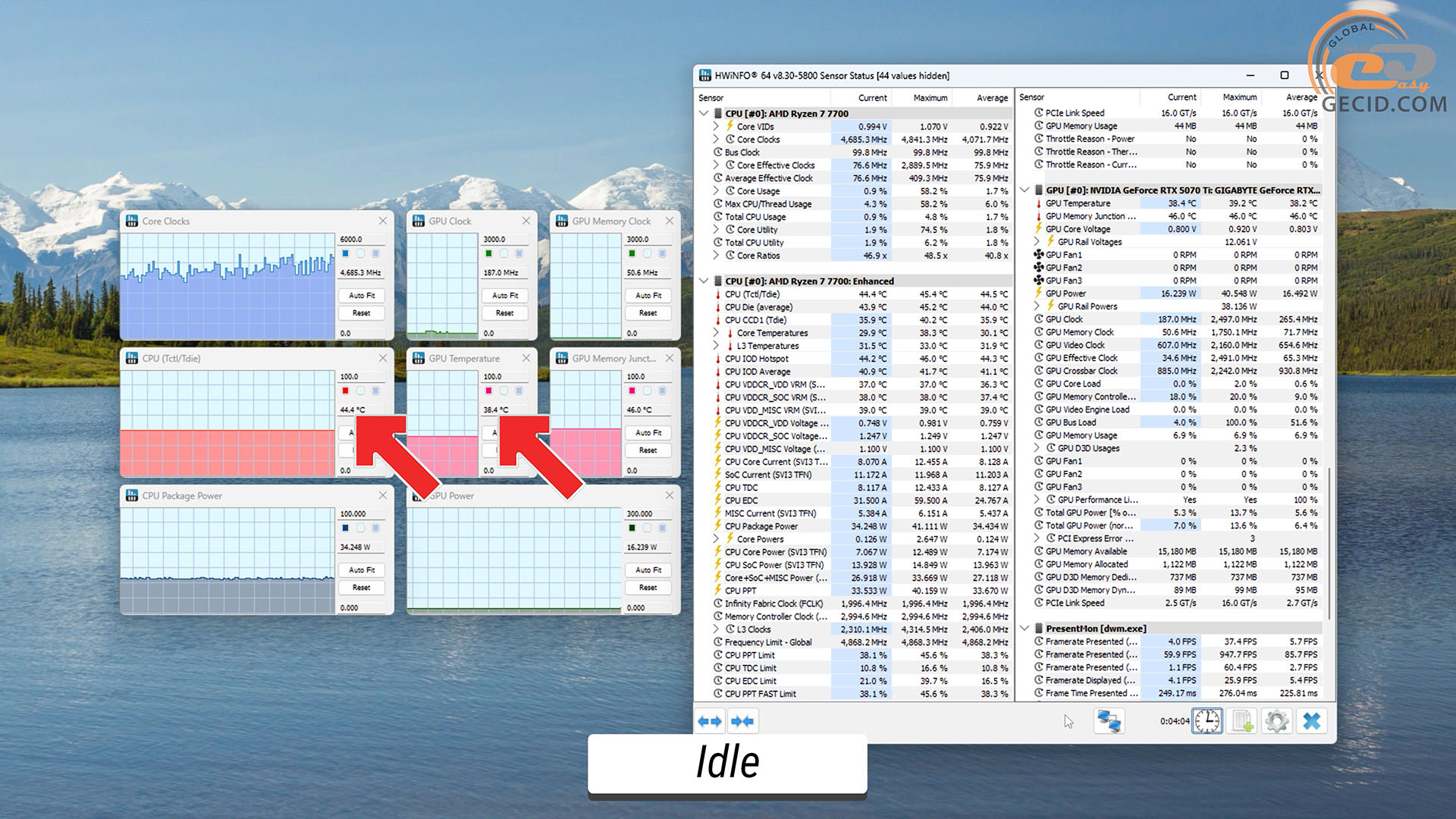Click the lightning icon beside CPU Package Power row
Screen dimensions: 1456x819
(x=717, y=526)
